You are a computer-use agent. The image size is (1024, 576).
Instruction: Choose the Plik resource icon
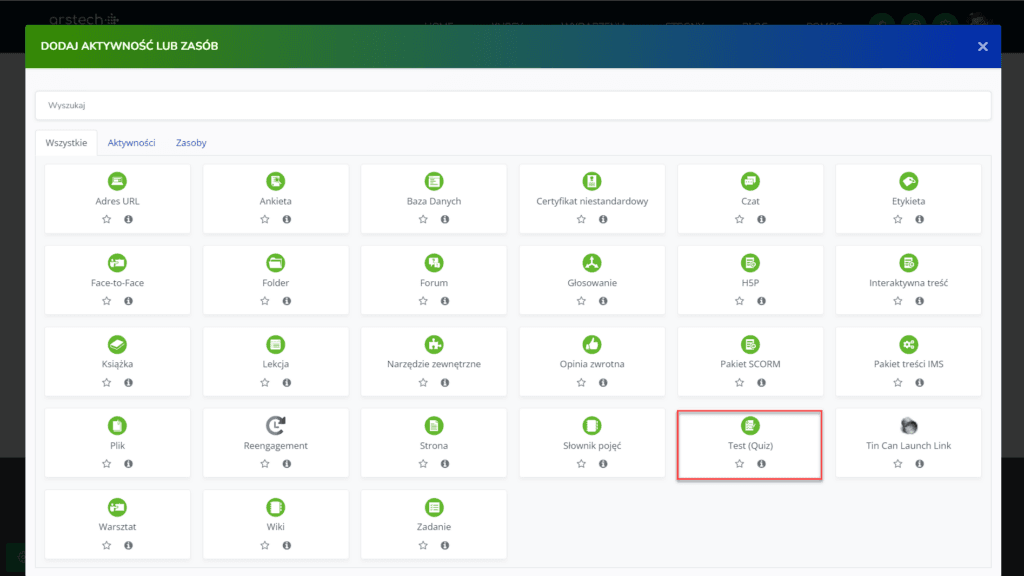(x=117, y=426)
